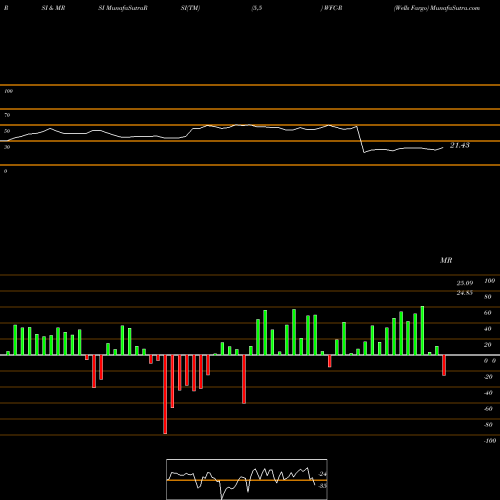Click the RSI axis label 30
The height and width of the screenshot is (500, 500).
[x=7, y=147]
